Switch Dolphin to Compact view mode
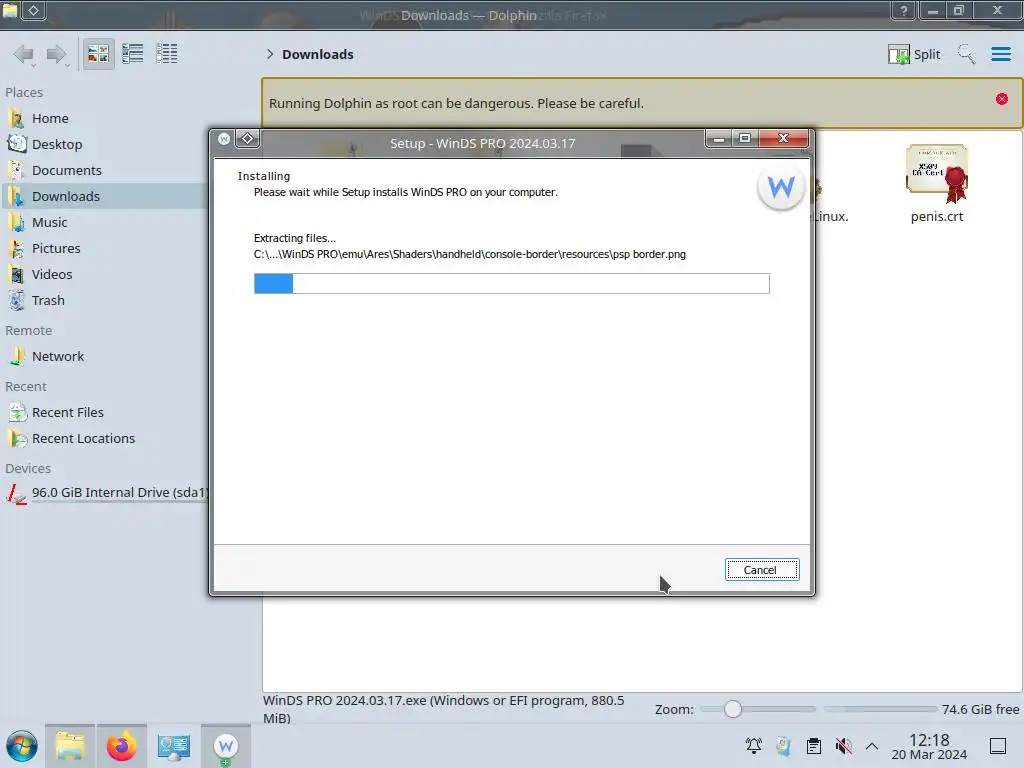Viewport: 1024px width, 768px height. (133, 54)
